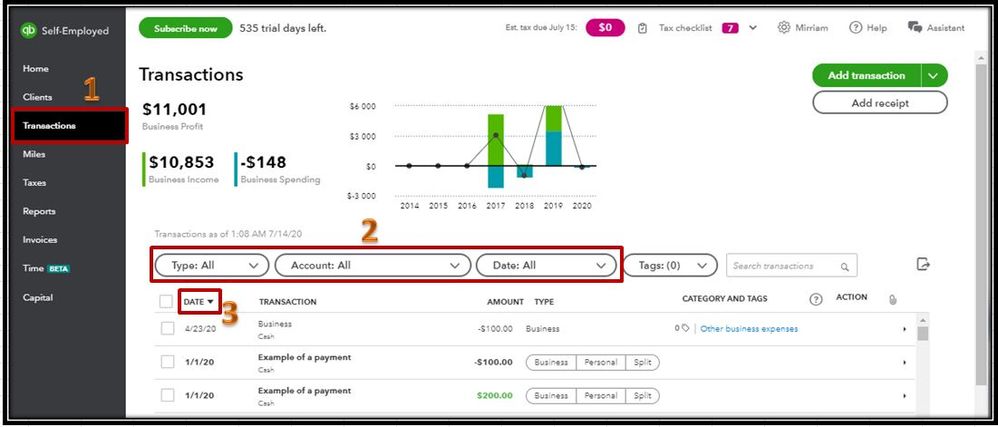Click the TRANSACTION column header
Screen dimensions: 998x427
(288, 302)
